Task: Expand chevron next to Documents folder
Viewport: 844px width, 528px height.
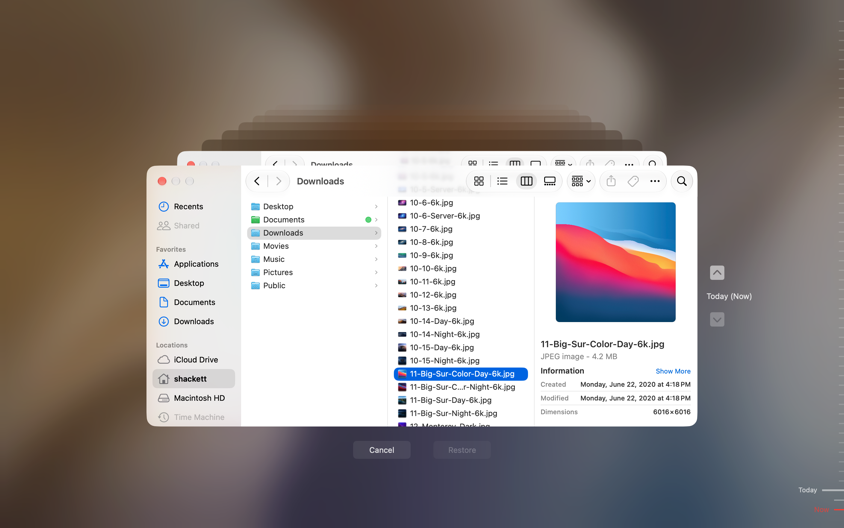Action: pyautogui.click(x=376, y=220)
